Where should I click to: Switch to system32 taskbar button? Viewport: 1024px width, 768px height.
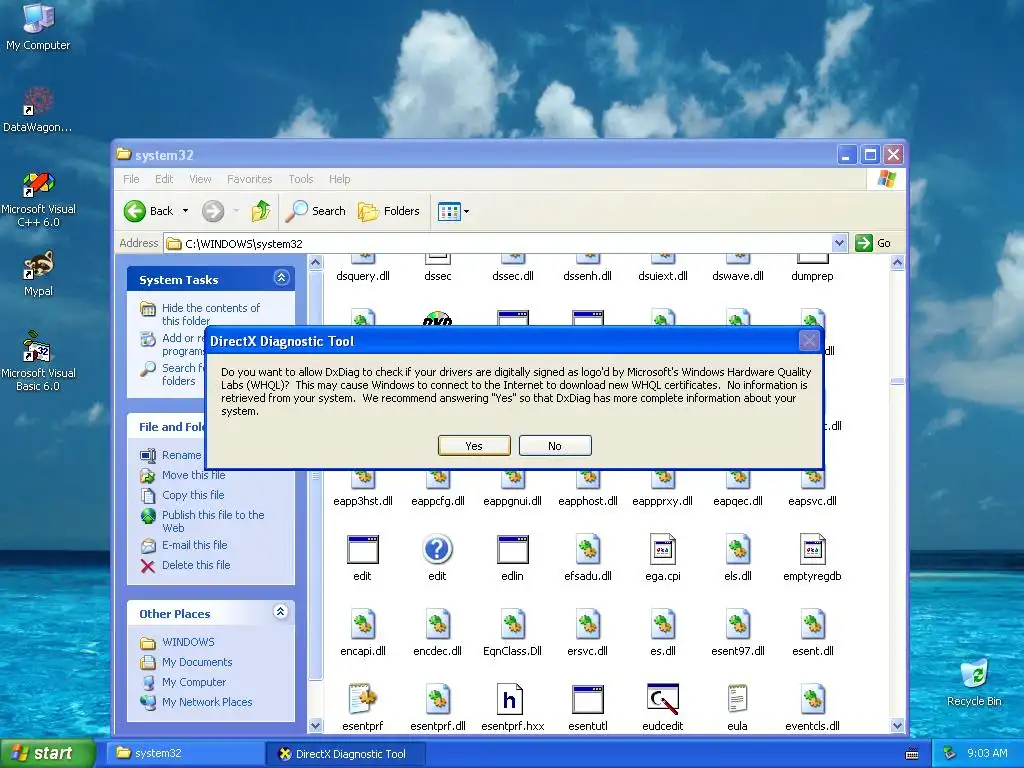(x=185, y=753)
